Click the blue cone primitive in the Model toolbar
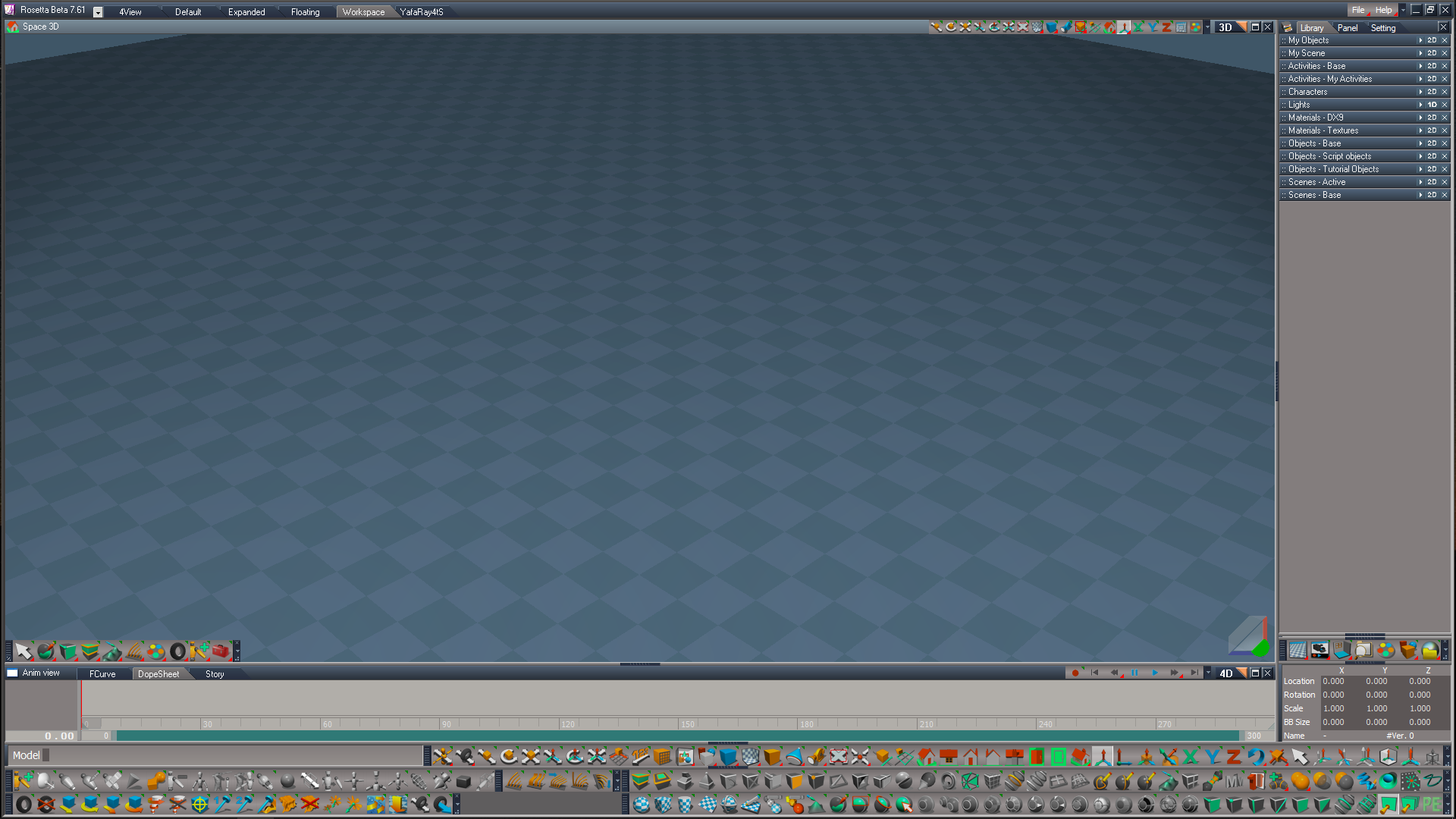The image size is (1456, 819). tap(794, 756)
